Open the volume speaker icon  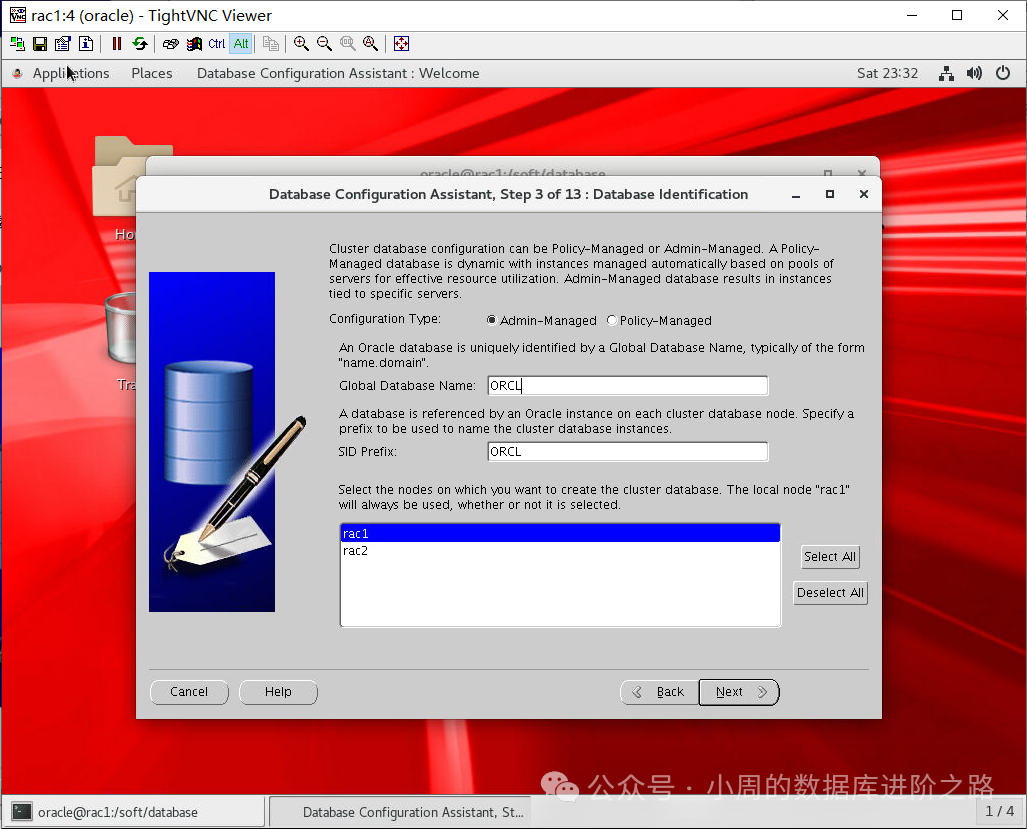tap(974, 73)
